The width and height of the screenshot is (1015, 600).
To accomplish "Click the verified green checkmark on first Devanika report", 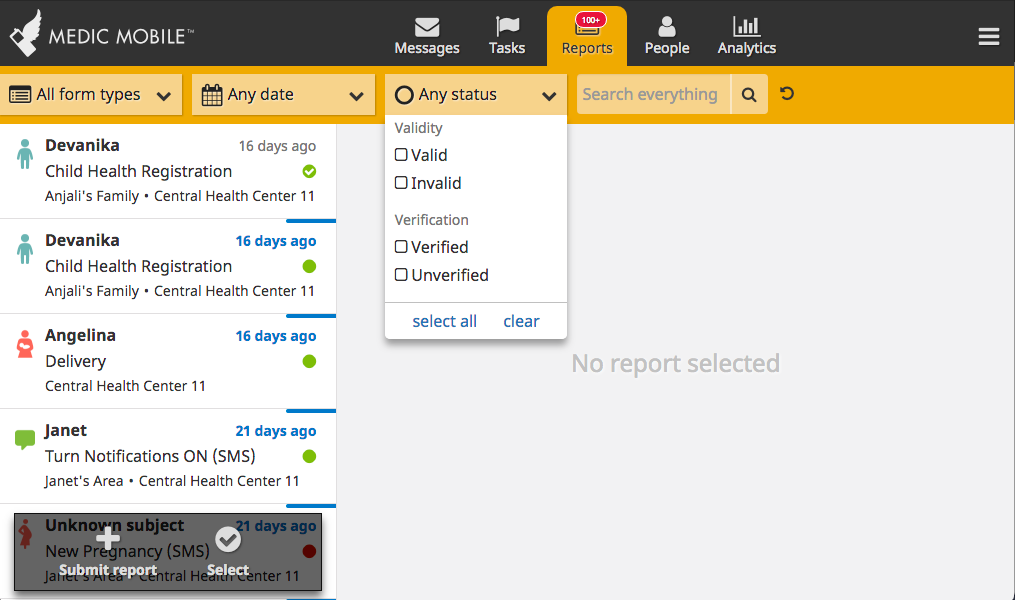I will click(x=309, y=172).
